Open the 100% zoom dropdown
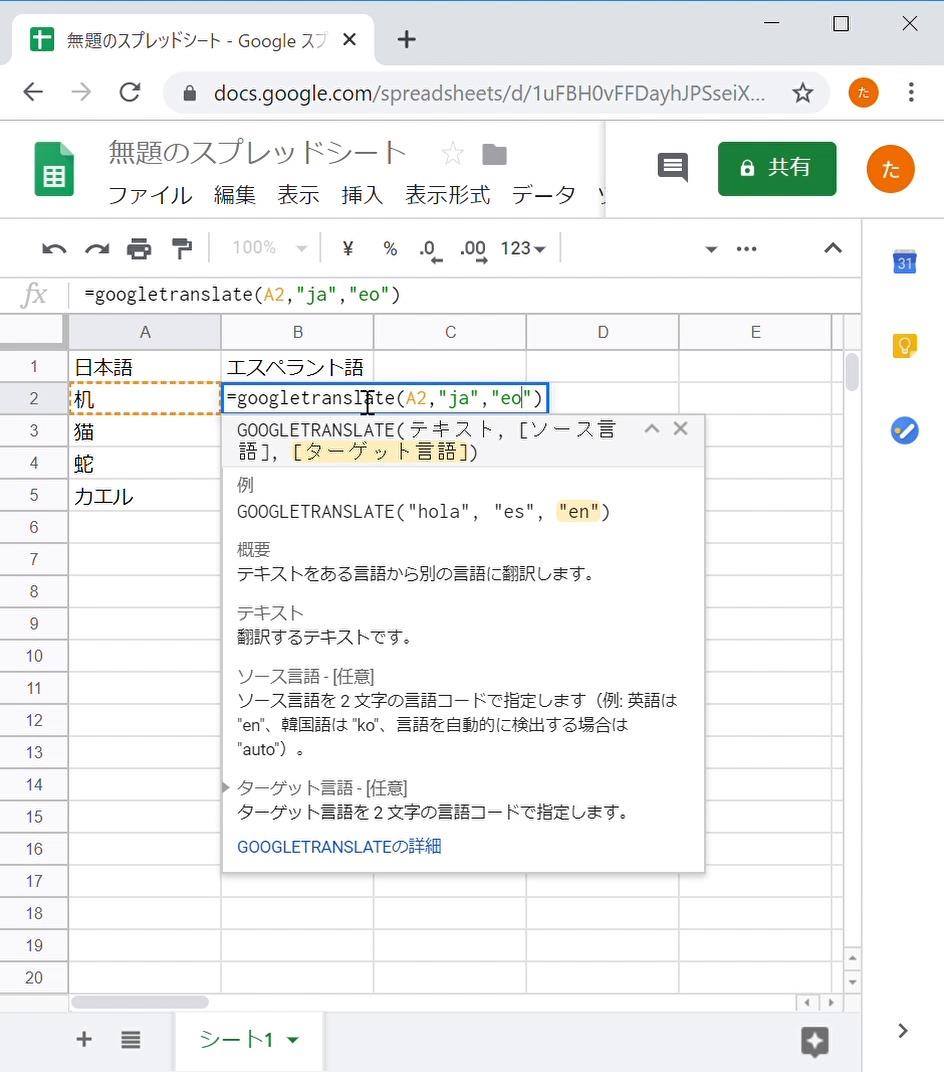 click(269, 247)
